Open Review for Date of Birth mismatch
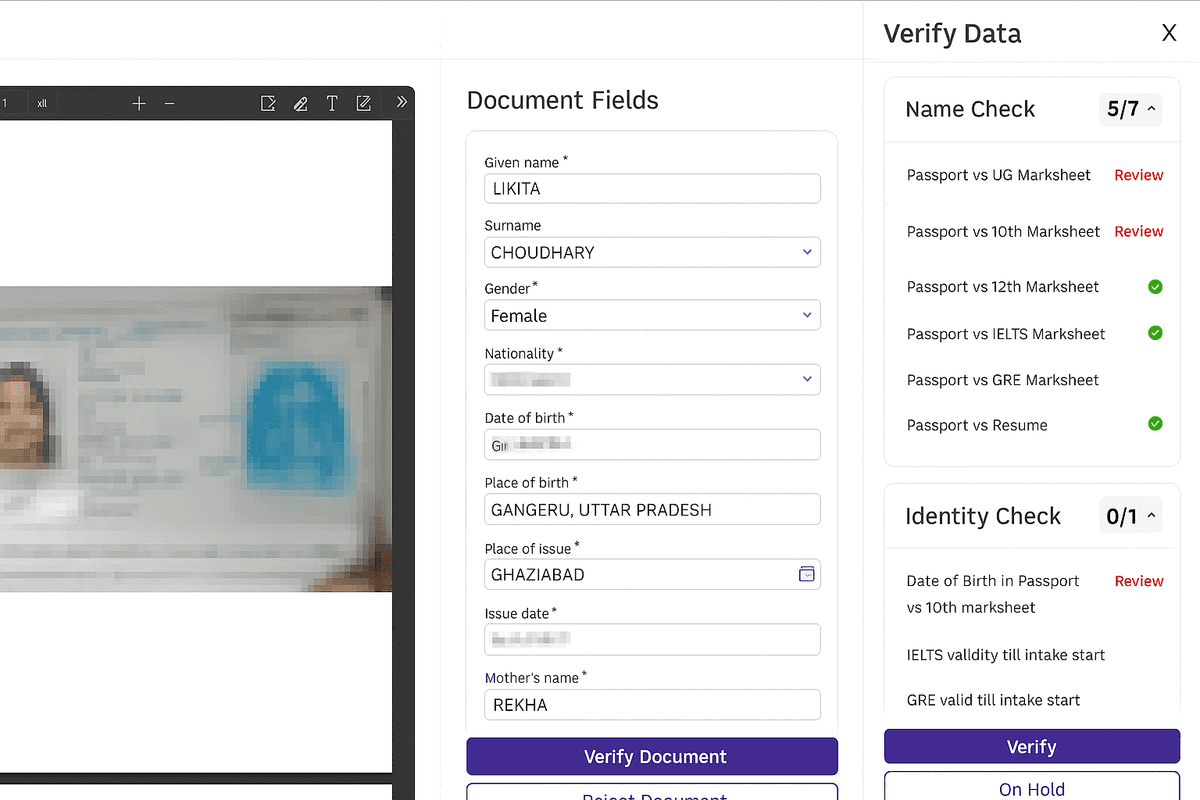 pyautogui.click(x=1138, y=581)
